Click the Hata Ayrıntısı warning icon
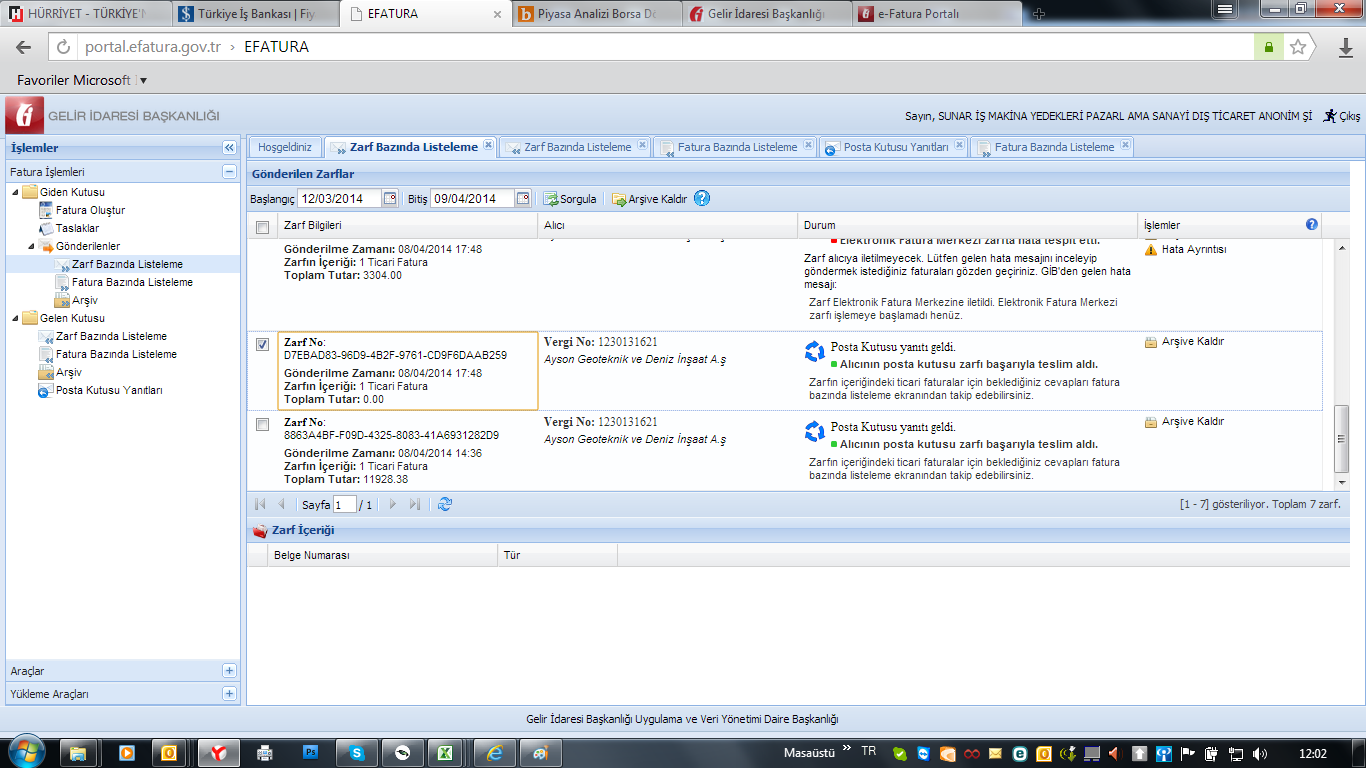Viewport: 1366px width, 768px height. pos(1151,250)
